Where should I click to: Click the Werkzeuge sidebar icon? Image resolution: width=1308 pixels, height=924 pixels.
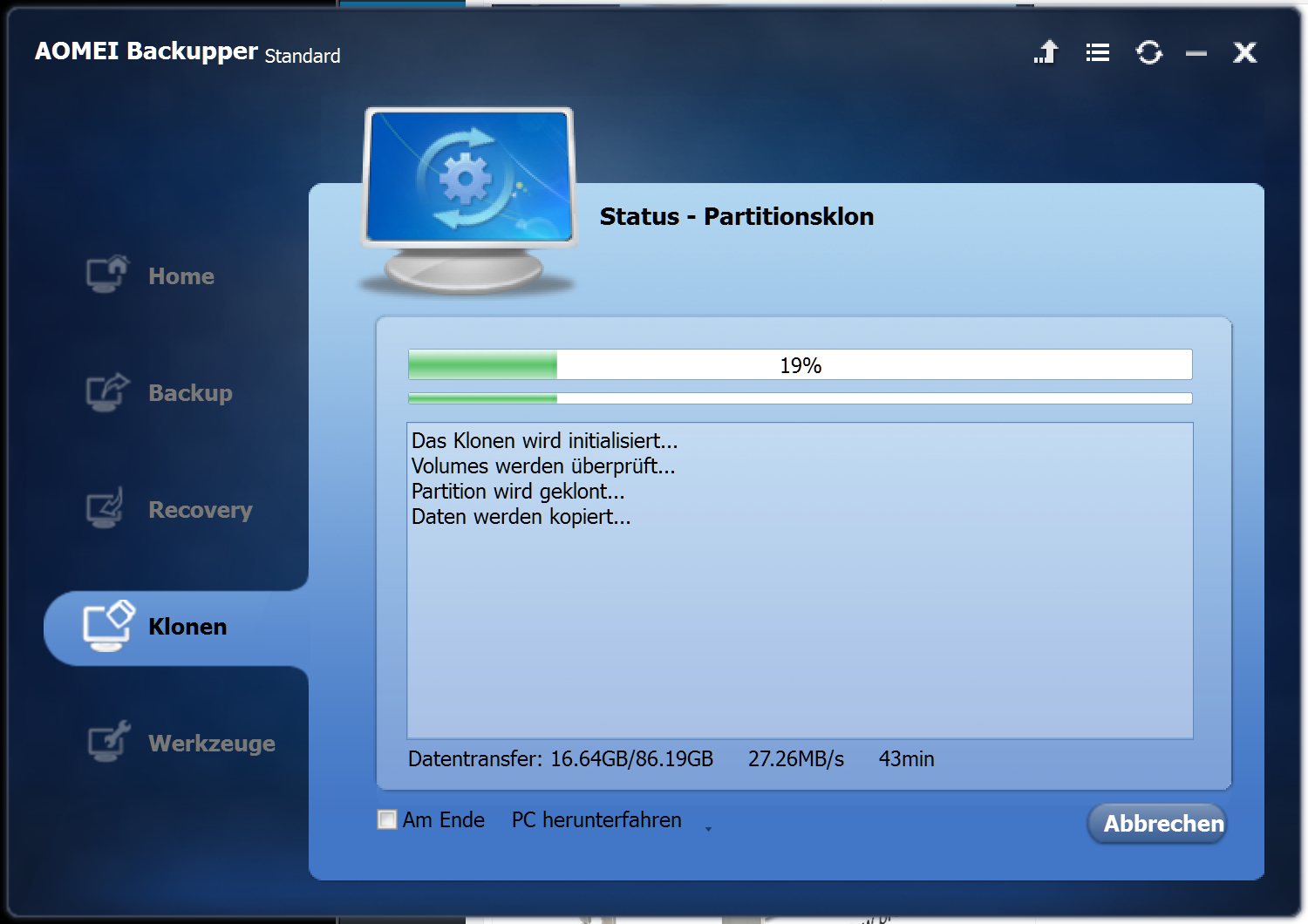point(109,742)
